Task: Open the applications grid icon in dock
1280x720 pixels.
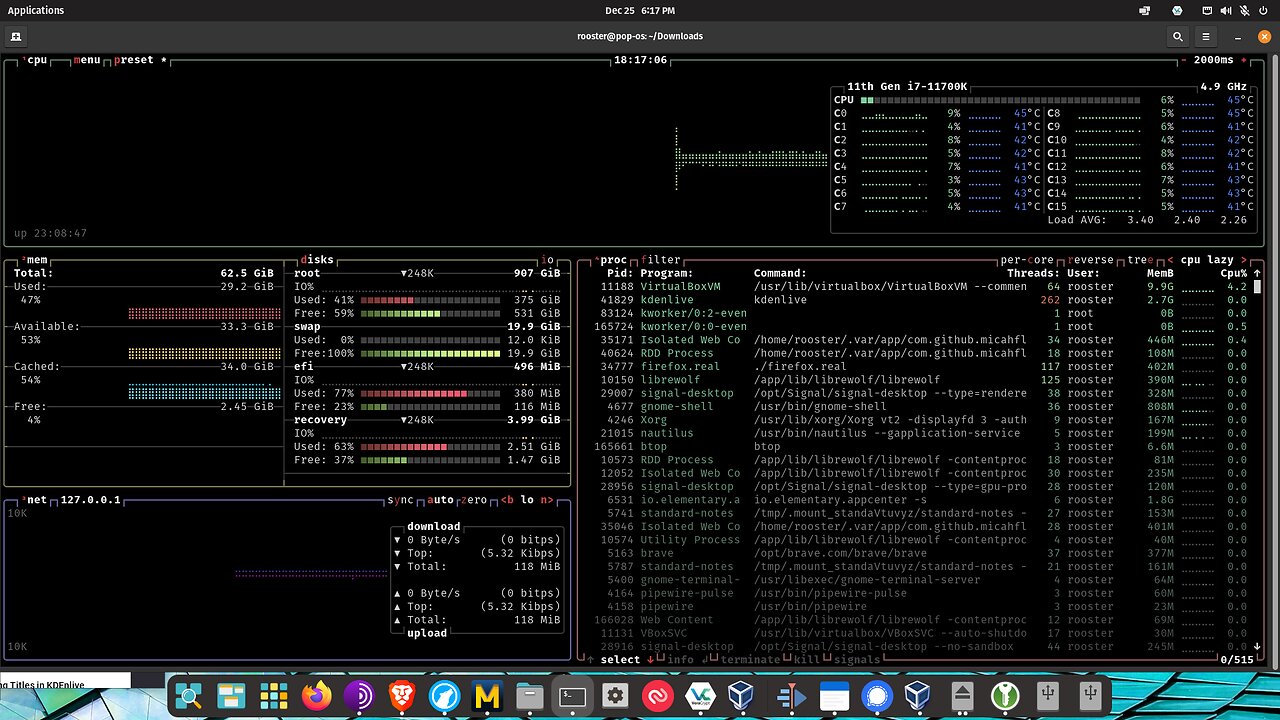Action: [274, 696]
